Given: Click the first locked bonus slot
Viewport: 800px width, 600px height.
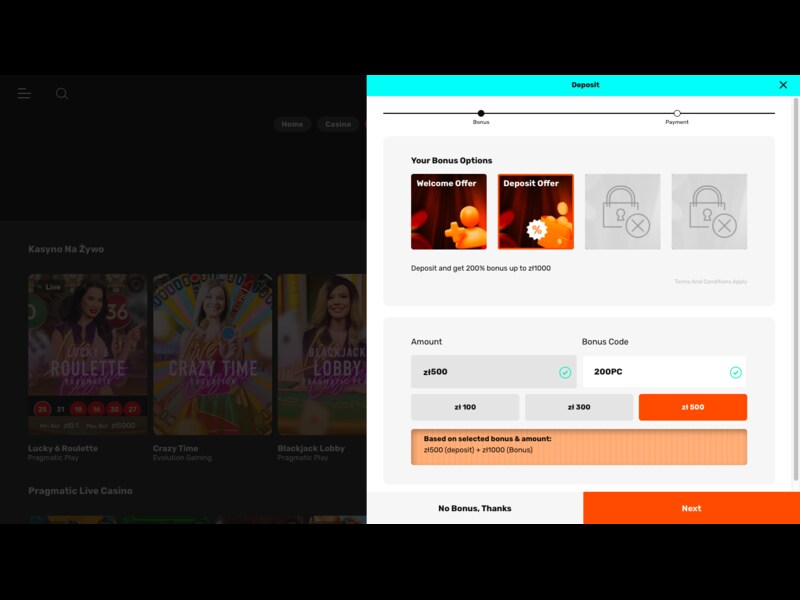Looking at the screenshot, I should (x=622, y=210).
